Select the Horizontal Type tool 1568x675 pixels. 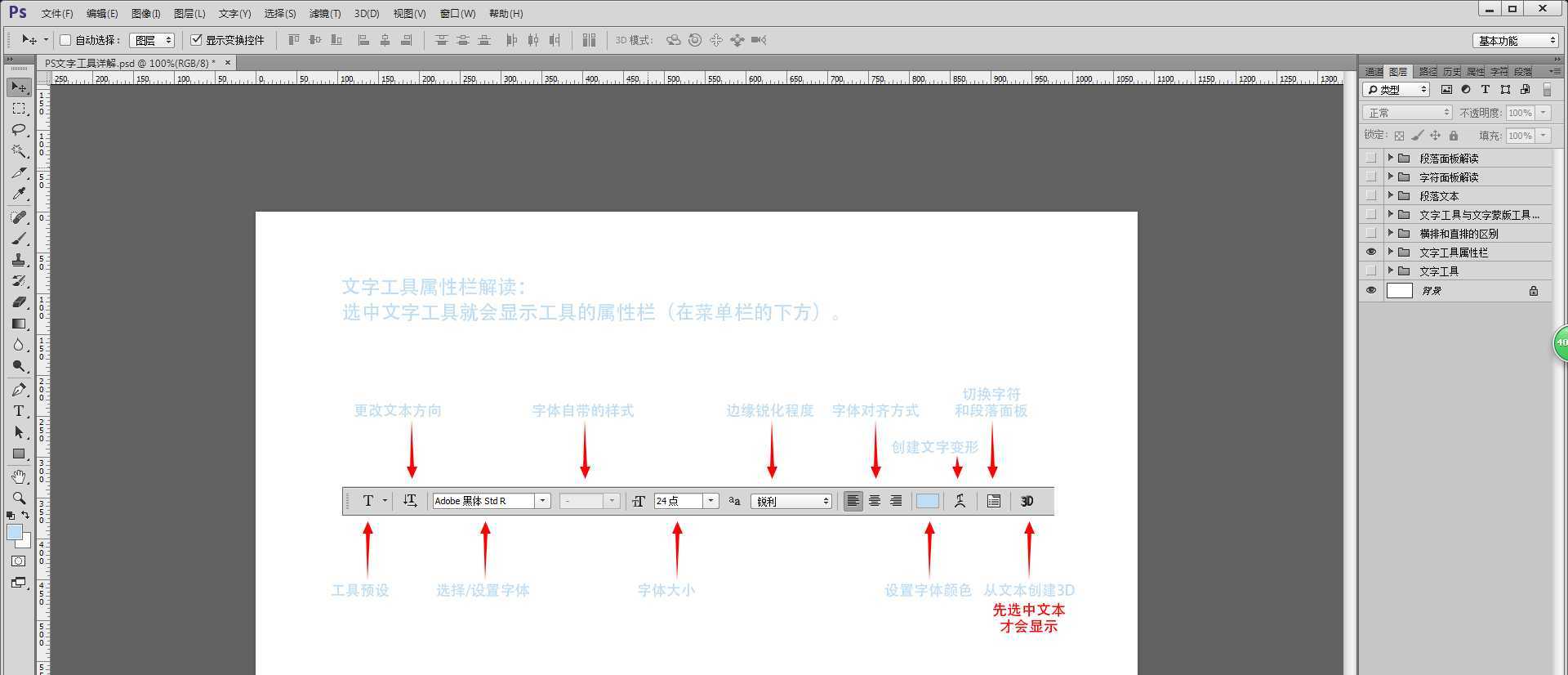[x=19, y=411]
